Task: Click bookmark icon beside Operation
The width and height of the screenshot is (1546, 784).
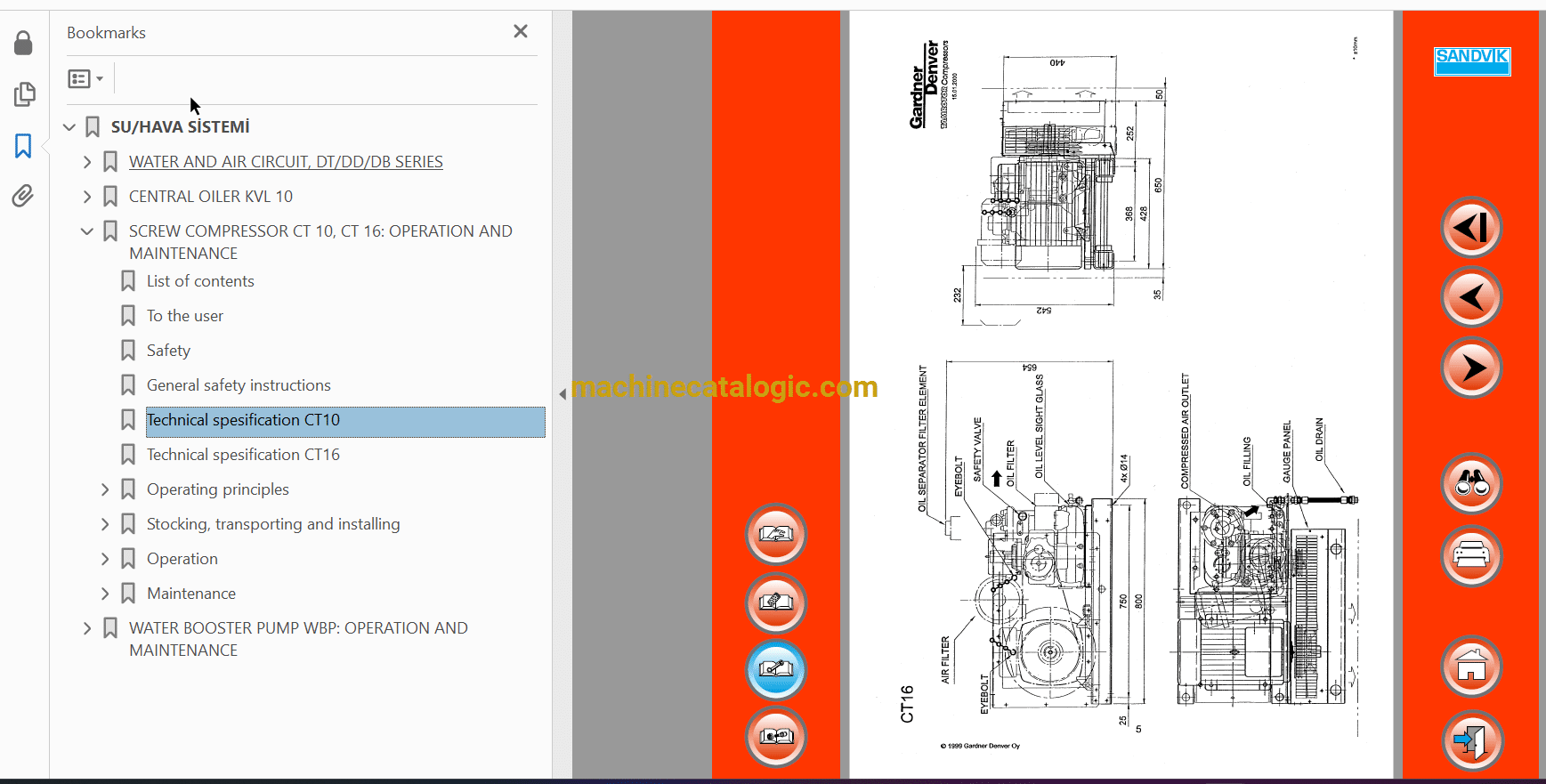Action: tap(128, 559)
